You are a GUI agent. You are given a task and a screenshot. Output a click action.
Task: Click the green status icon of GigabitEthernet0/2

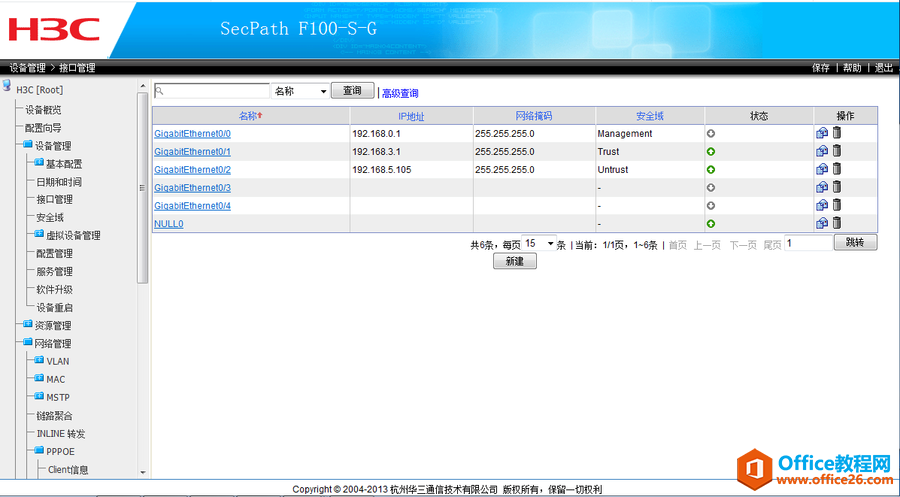pyautogui.click(x=711, y=170)
